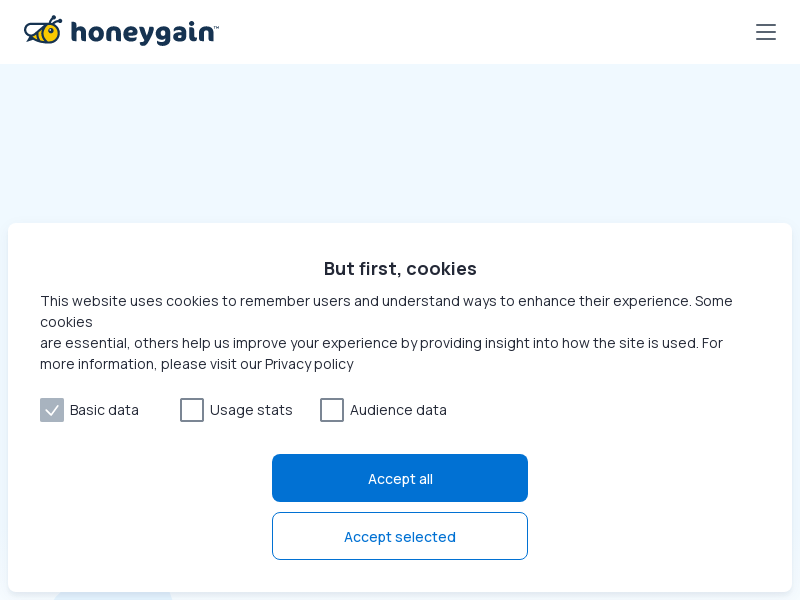Enable the Usage stats checkbox

click(192, 410)
